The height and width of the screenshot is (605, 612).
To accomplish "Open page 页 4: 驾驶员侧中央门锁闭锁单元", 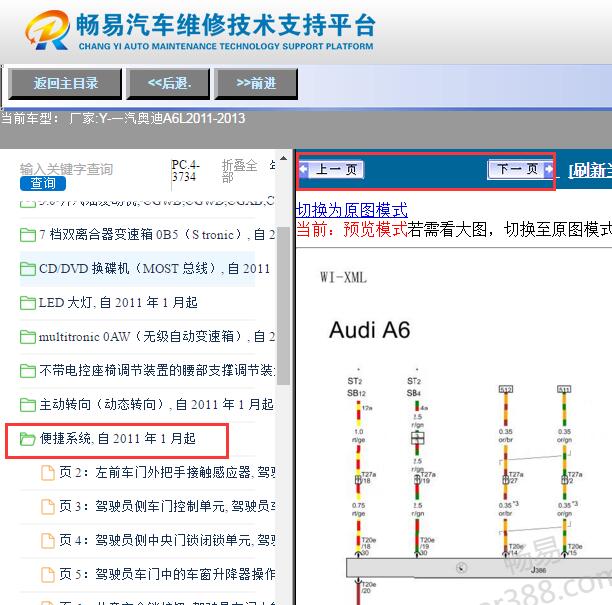I will [158, 541].
